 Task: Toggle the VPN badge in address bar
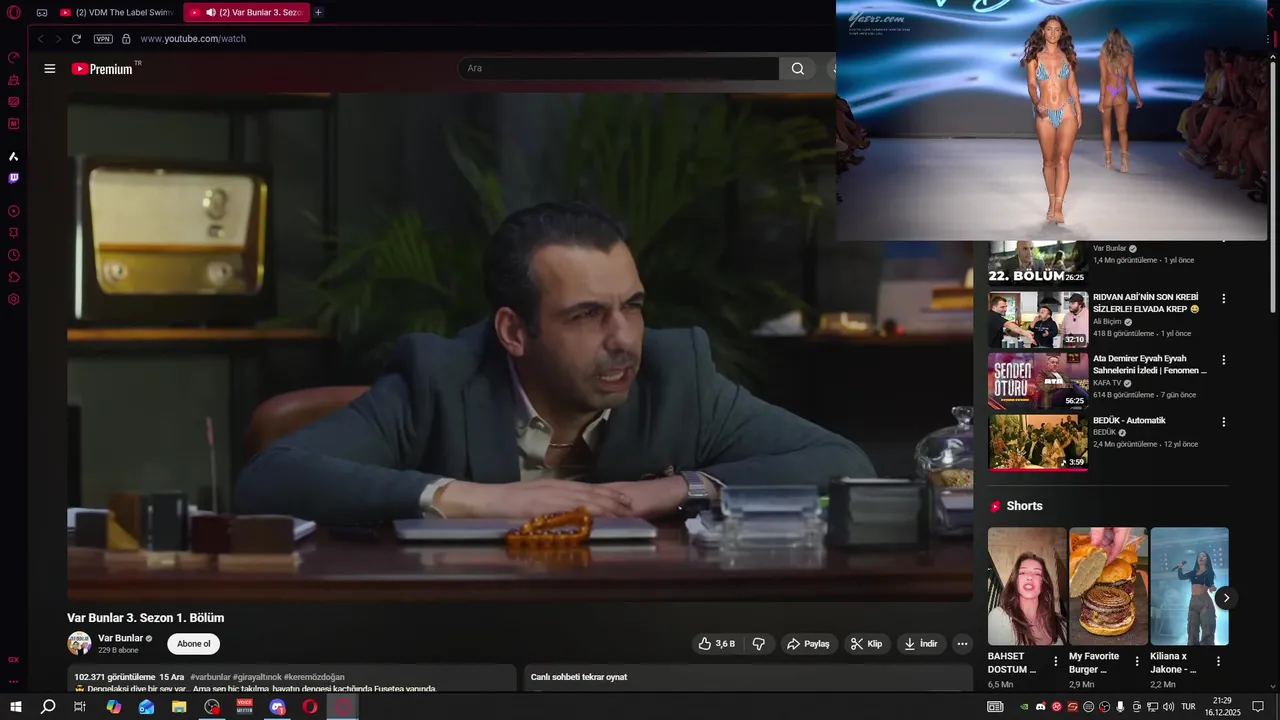(103, 39)
